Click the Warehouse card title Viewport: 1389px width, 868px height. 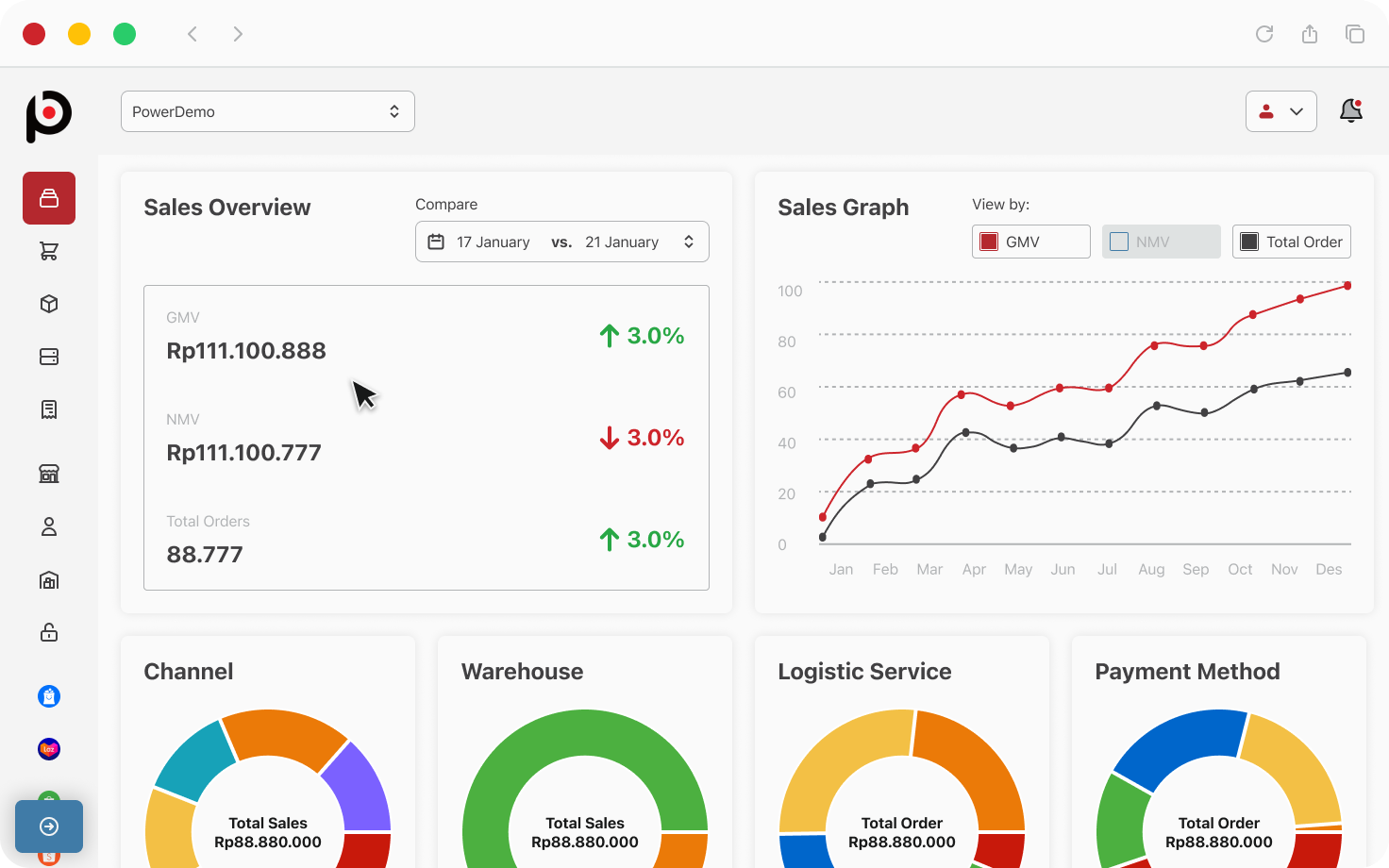click(522, 672)
